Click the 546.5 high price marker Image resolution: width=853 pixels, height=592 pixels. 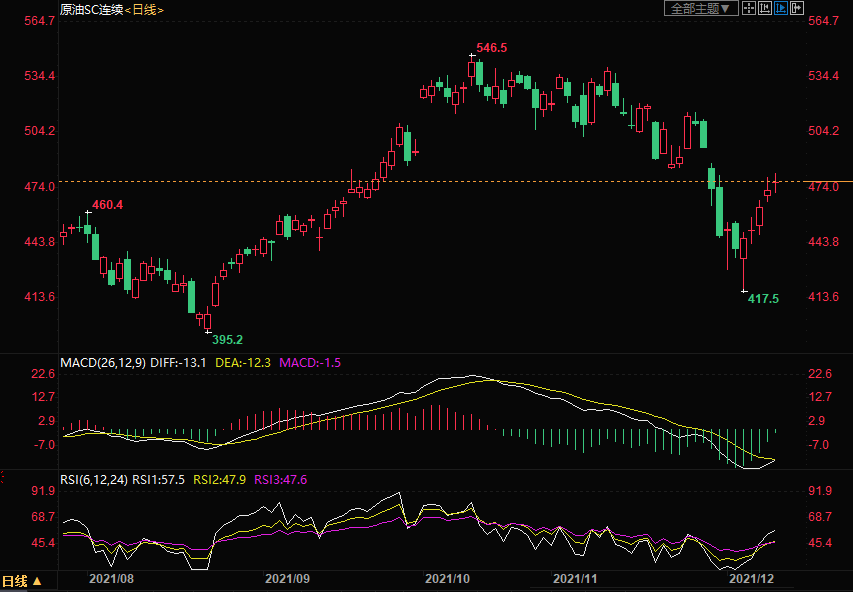tap(491, 47)
